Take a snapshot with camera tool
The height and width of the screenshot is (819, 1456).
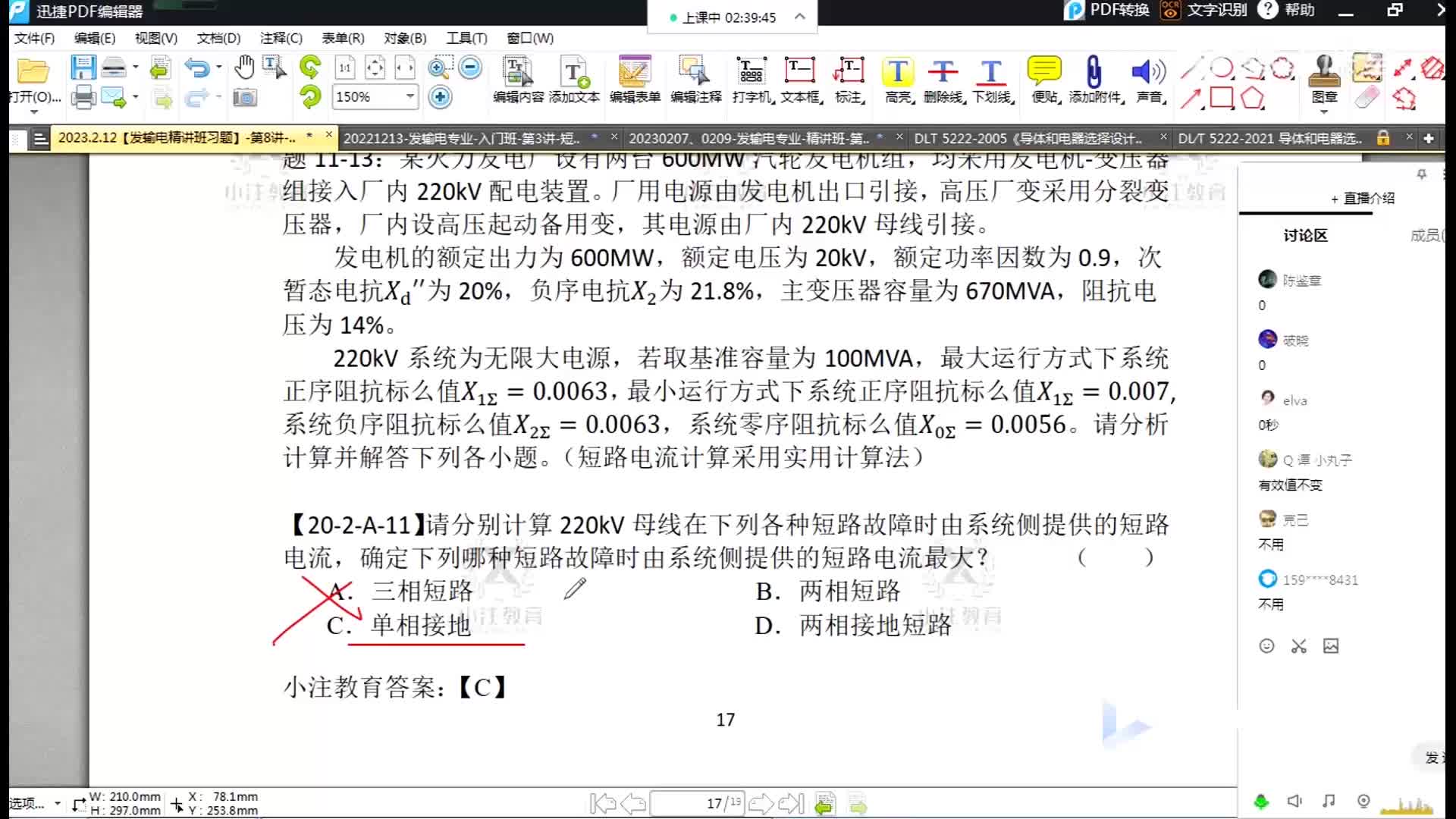point(244,98)
